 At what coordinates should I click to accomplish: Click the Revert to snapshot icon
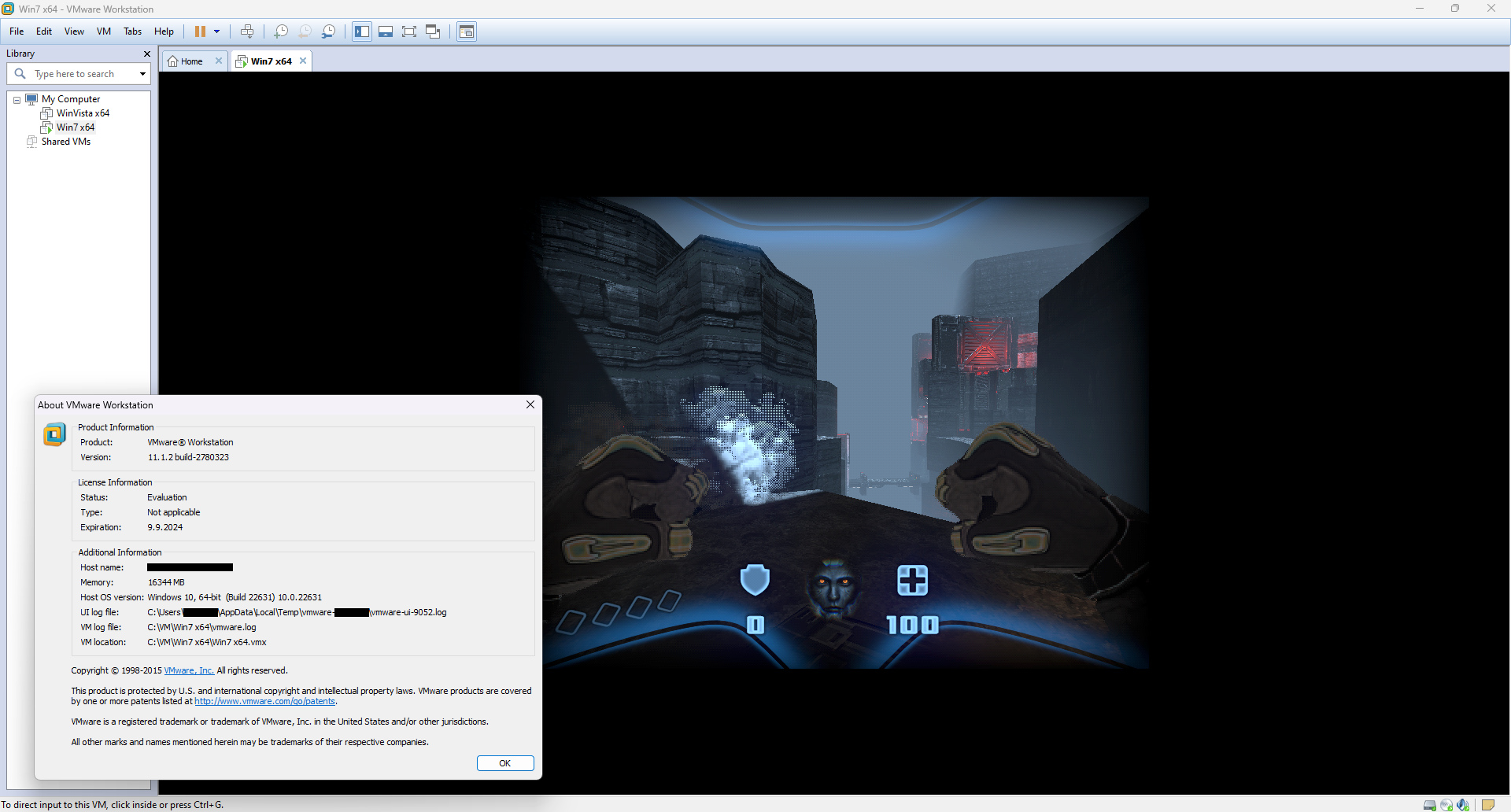tap(305, 31)
